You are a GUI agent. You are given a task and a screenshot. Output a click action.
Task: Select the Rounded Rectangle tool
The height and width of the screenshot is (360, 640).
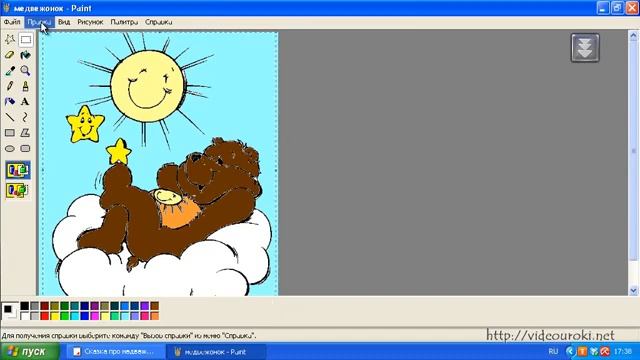point(25,149)
